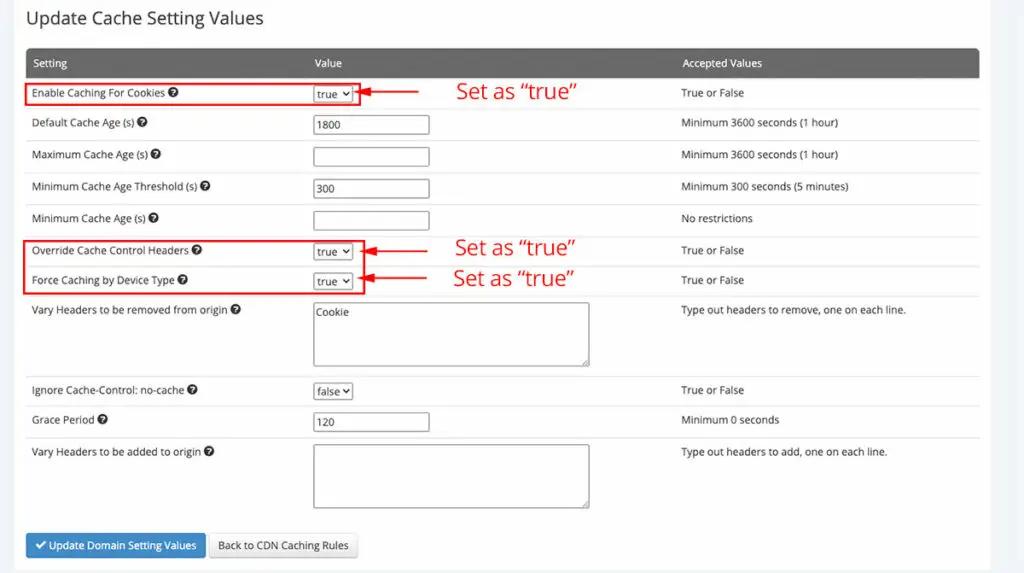
Task: Click the 'Minimum 0 seconds' text
Action: point(730,419)
